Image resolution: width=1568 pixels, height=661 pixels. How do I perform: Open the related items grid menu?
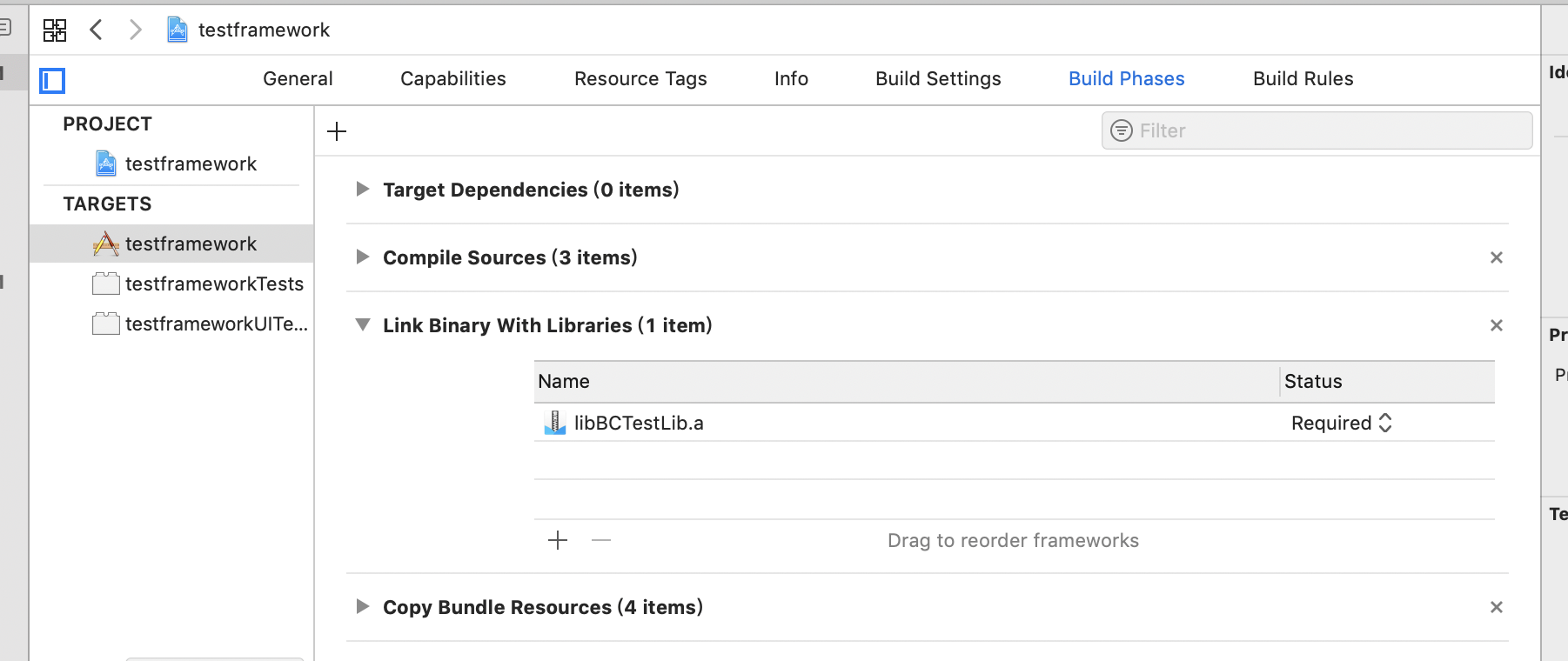click(54, 30)
